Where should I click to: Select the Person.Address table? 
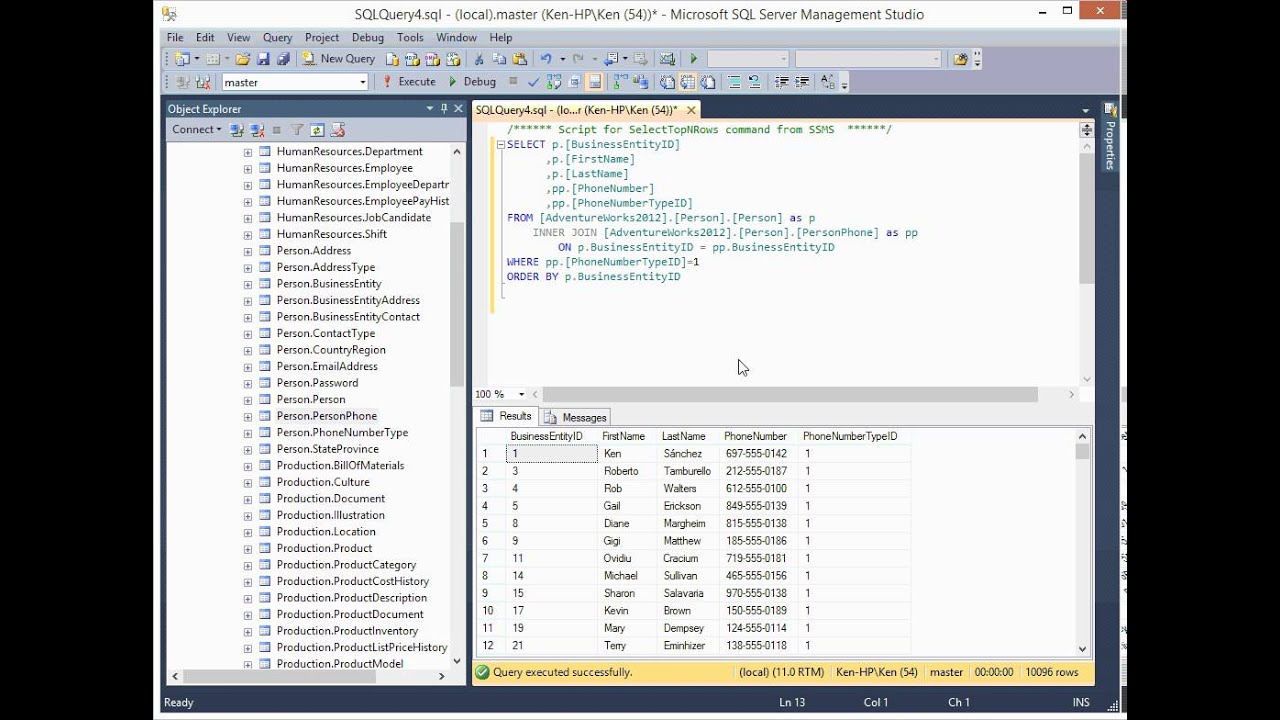tap(314, 251)
